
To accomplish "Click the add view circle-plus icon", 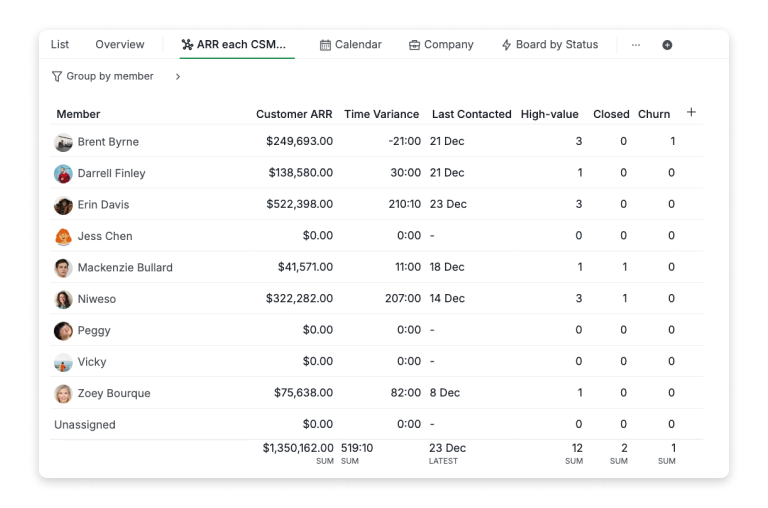I will 667,45.
